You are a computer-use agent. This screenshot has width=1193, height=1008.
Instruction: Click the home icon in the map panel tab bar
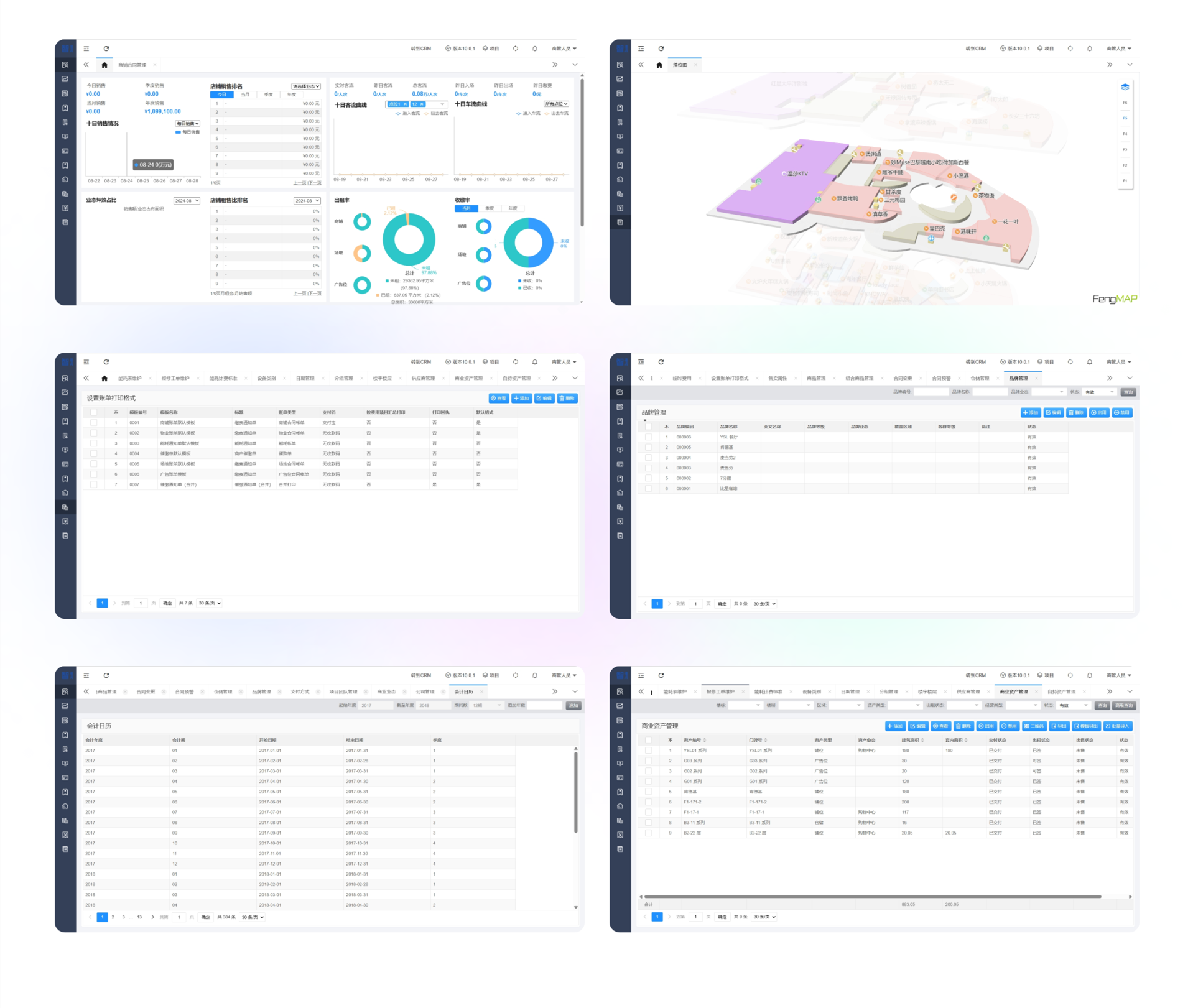tap(659, 65)
